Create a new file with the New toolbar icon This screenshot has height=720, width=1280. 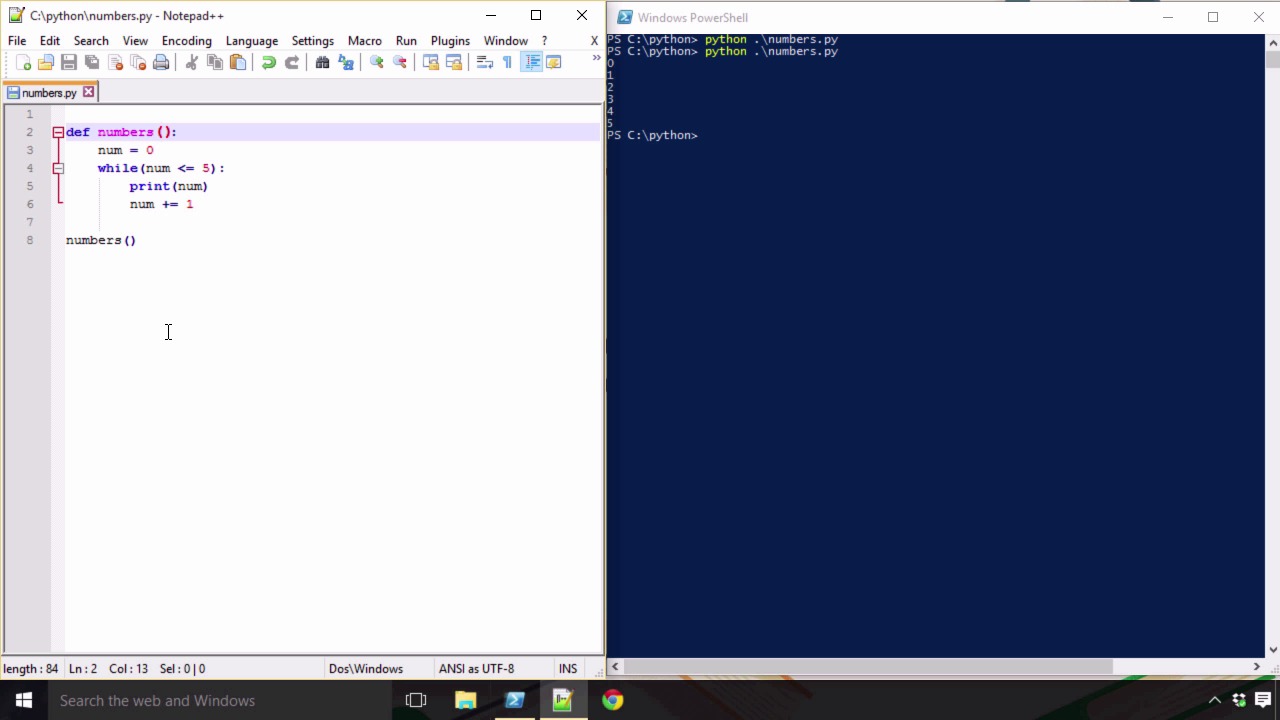click(x=24, y=62)
